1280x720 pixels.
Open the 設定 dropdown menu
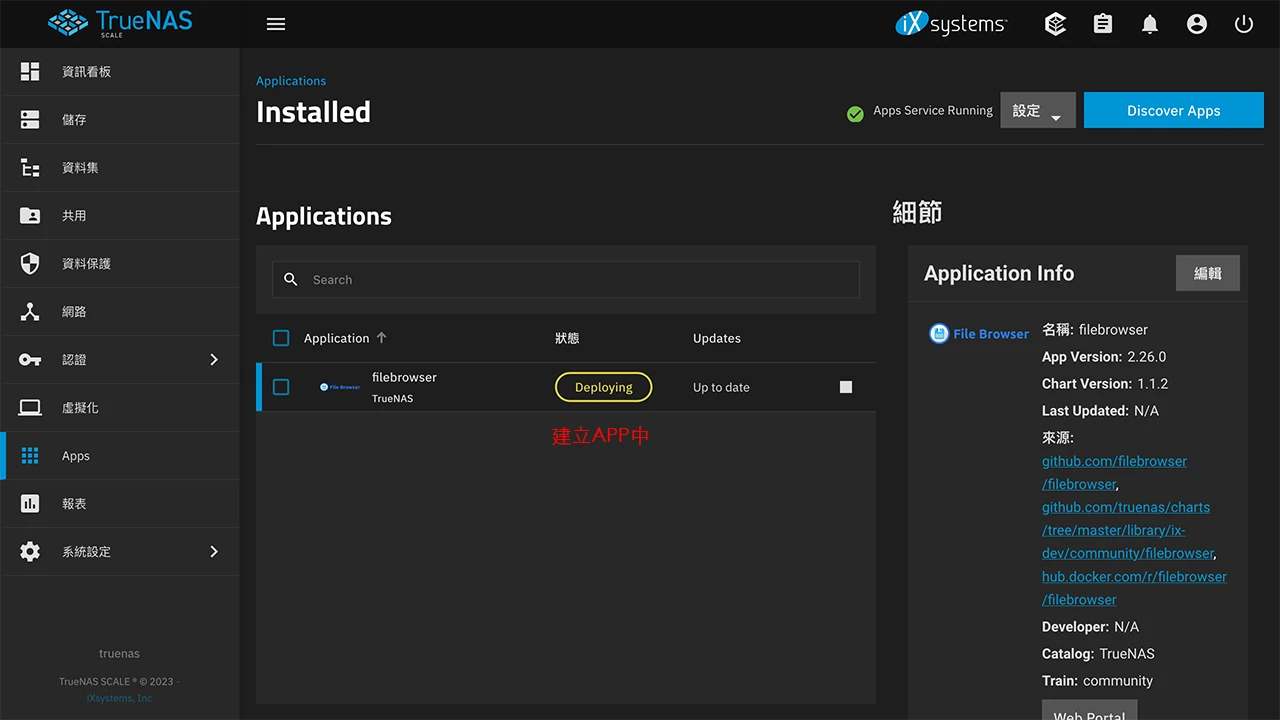coord(1037,110)
